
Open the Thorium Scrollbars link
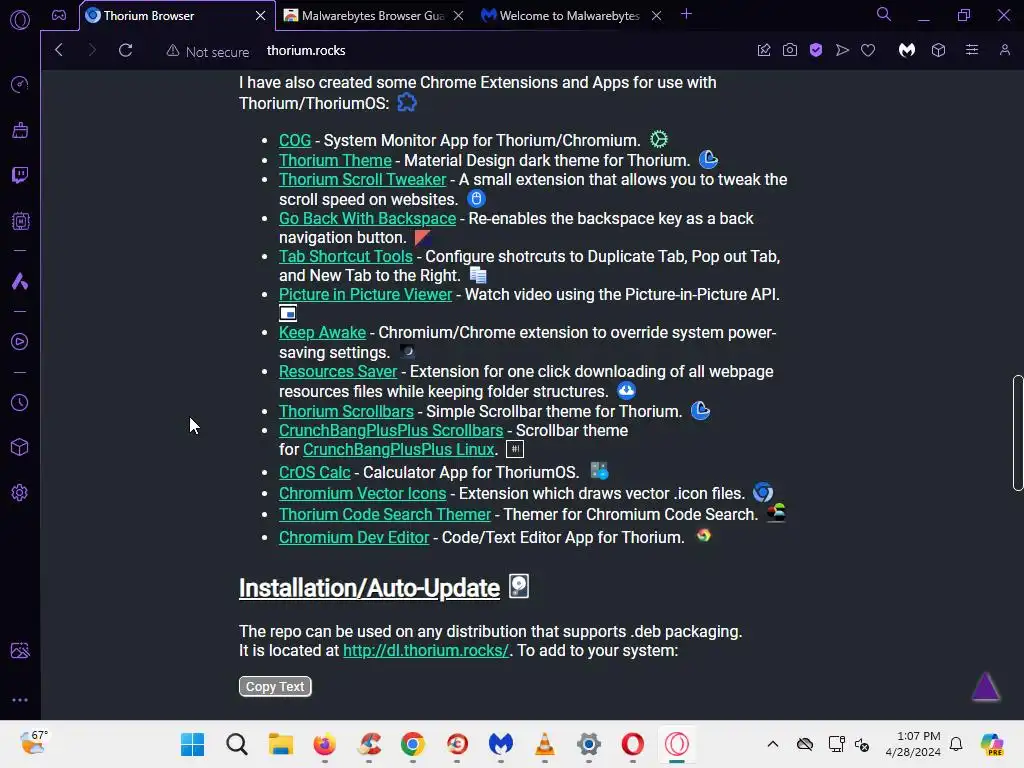pyautogui.click(x=346, y=411)
